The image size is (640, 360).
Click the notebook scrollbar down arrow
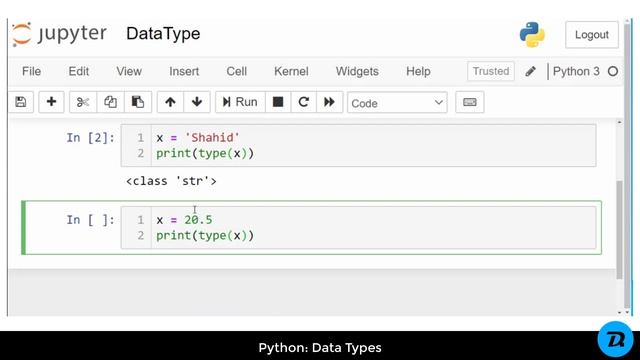(619, 312)
